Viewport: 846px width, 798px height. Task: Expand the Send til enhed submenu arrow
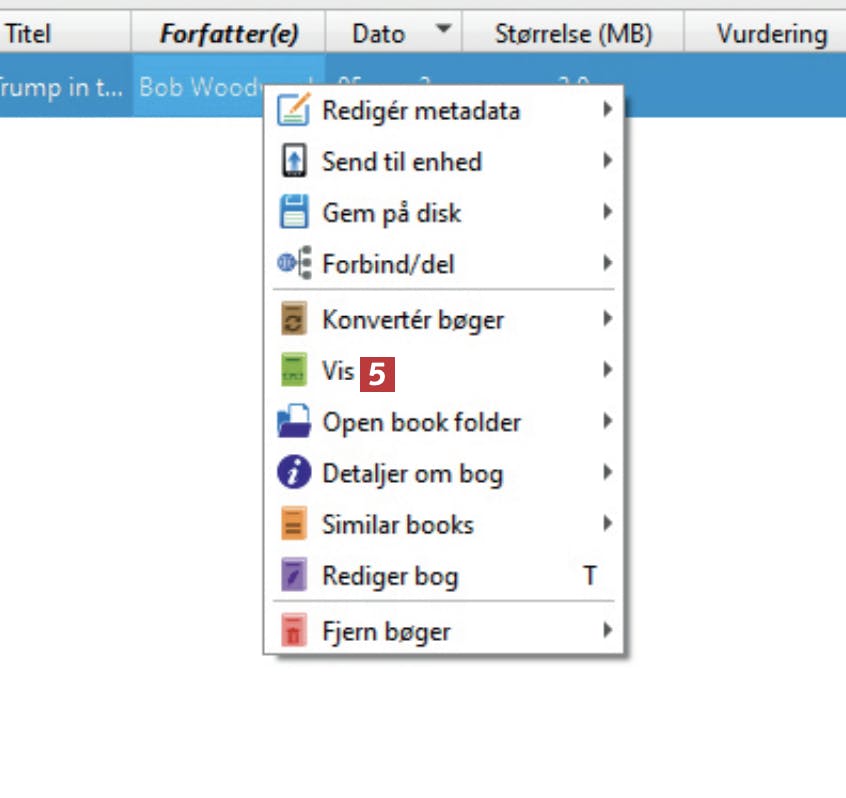[607, 161]
